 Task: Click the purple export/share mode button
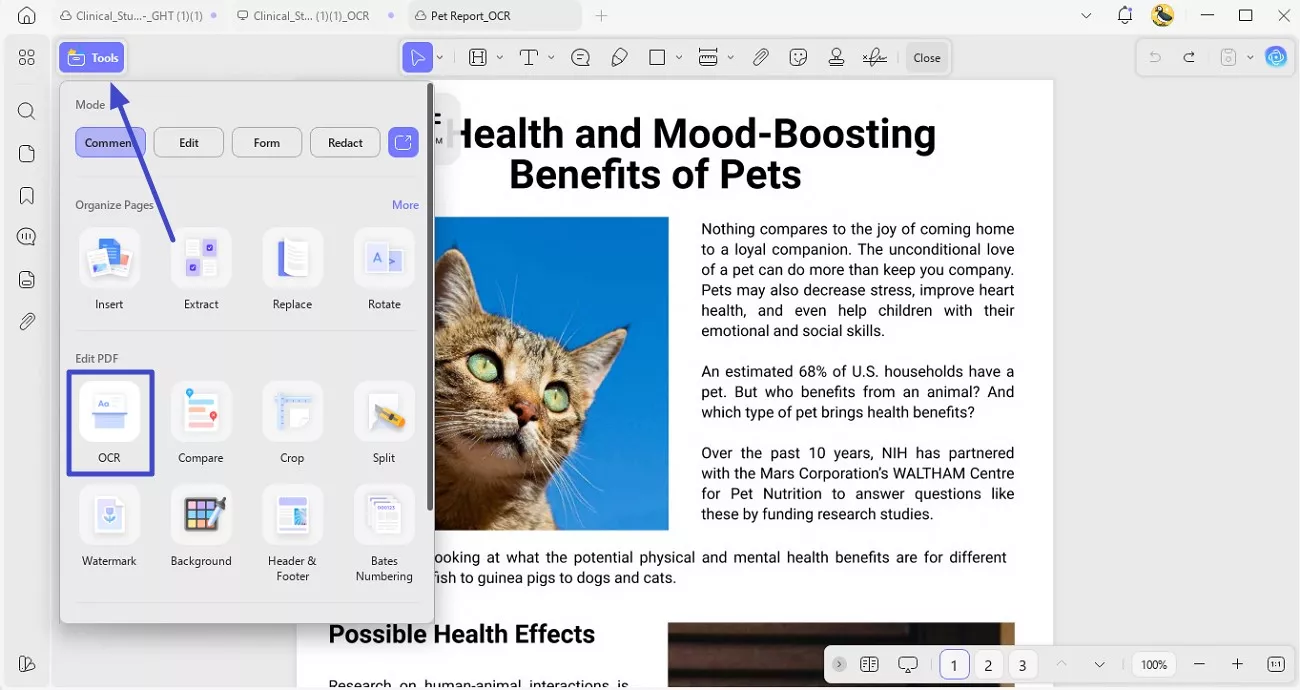(x=403, y=143)
